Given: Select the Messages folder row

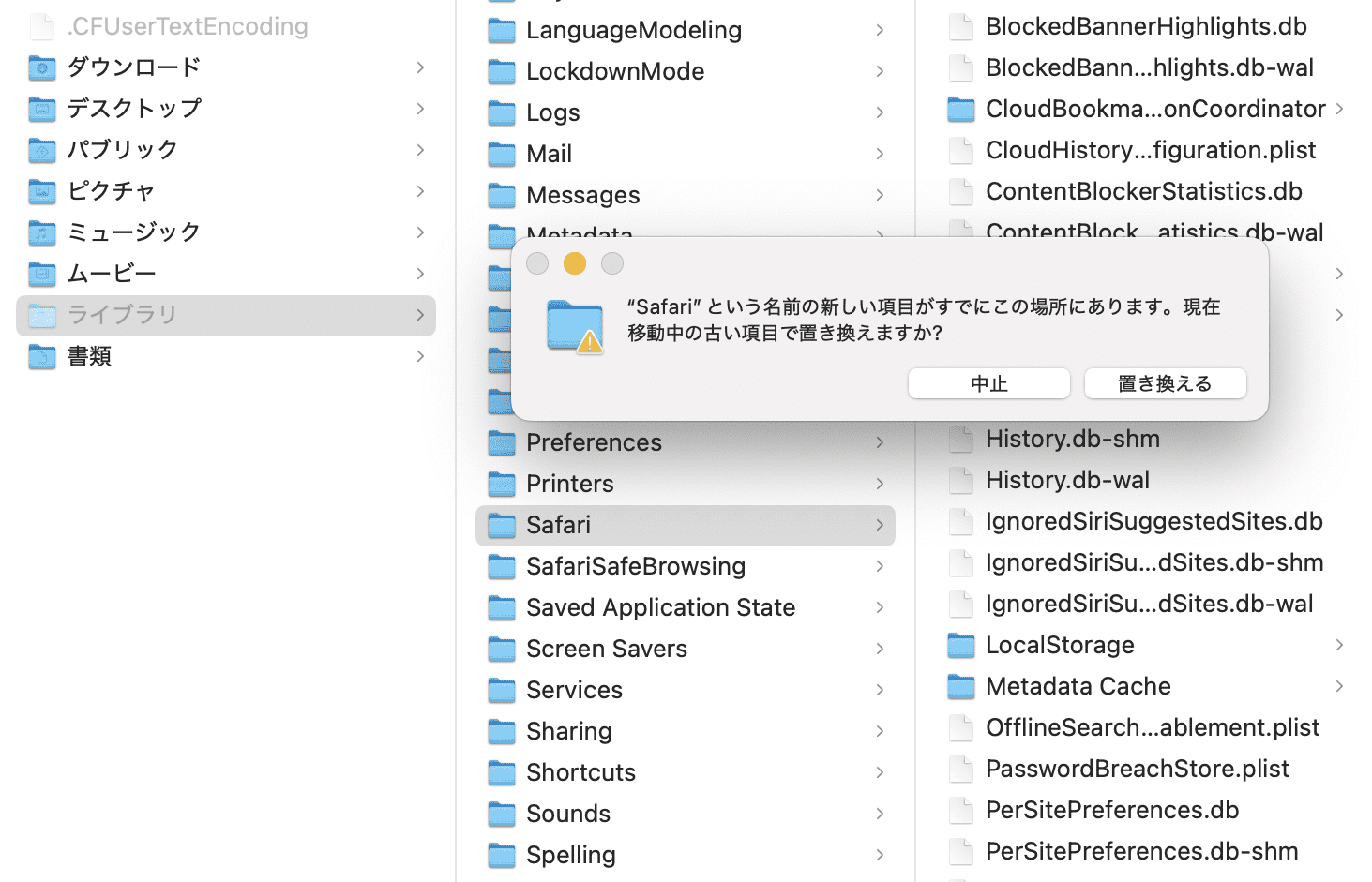Looking at the screenshot, I should [x=686, y=195].
